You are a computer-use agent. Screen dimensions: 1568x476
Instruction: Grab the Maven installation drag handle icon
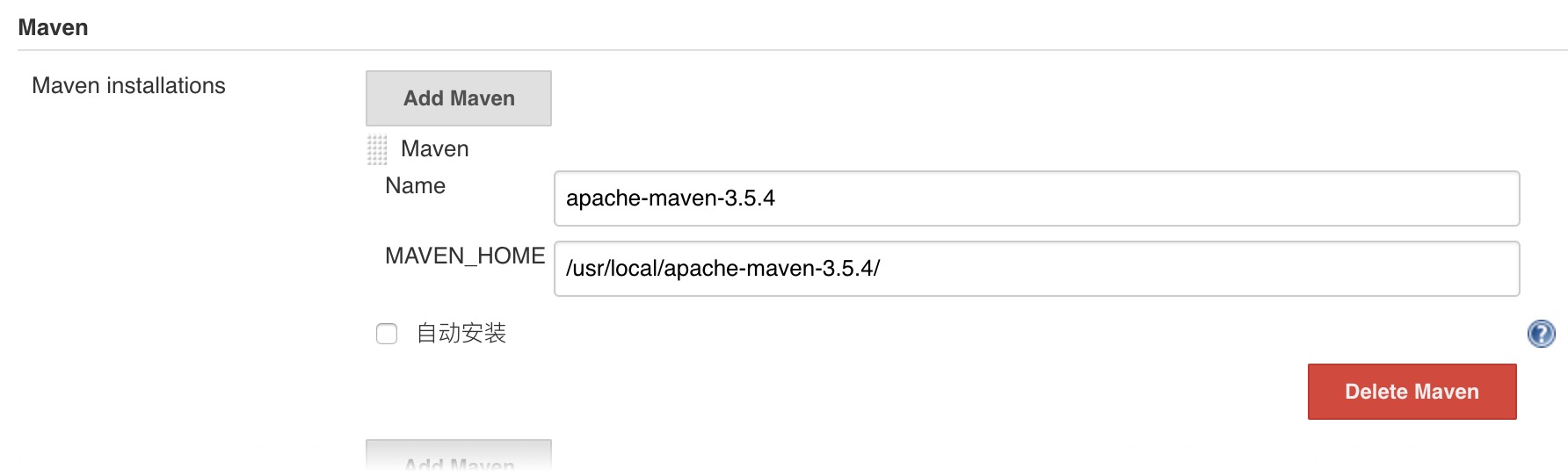377,150
